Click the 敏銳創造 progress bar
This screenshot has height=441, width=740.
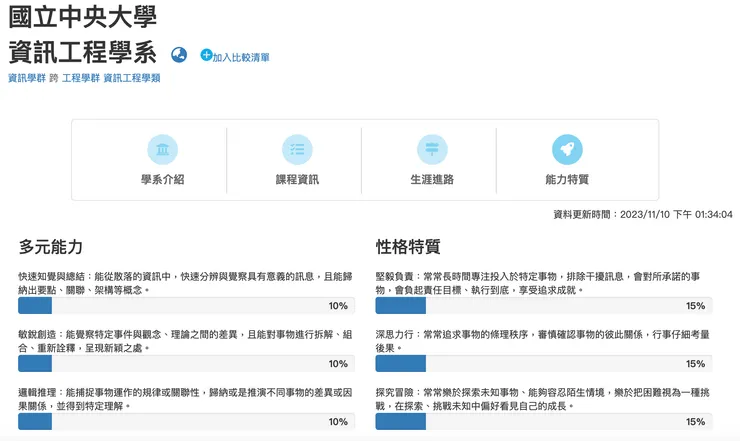[x=186, y=364]
